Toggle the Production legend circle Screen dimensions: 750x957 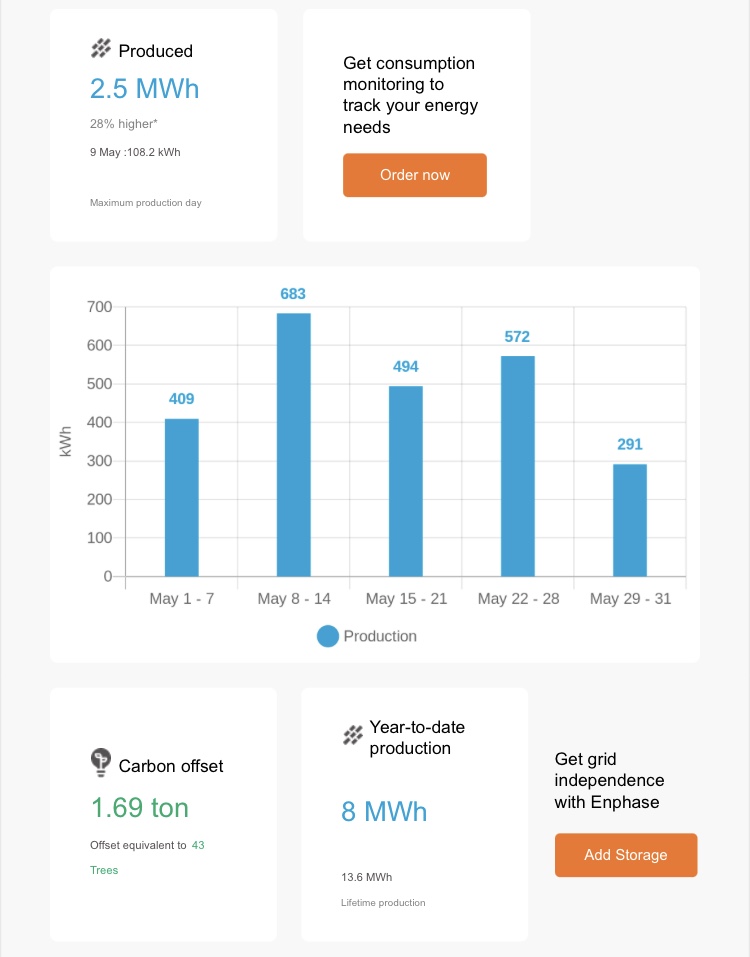(x=328, y=636)
